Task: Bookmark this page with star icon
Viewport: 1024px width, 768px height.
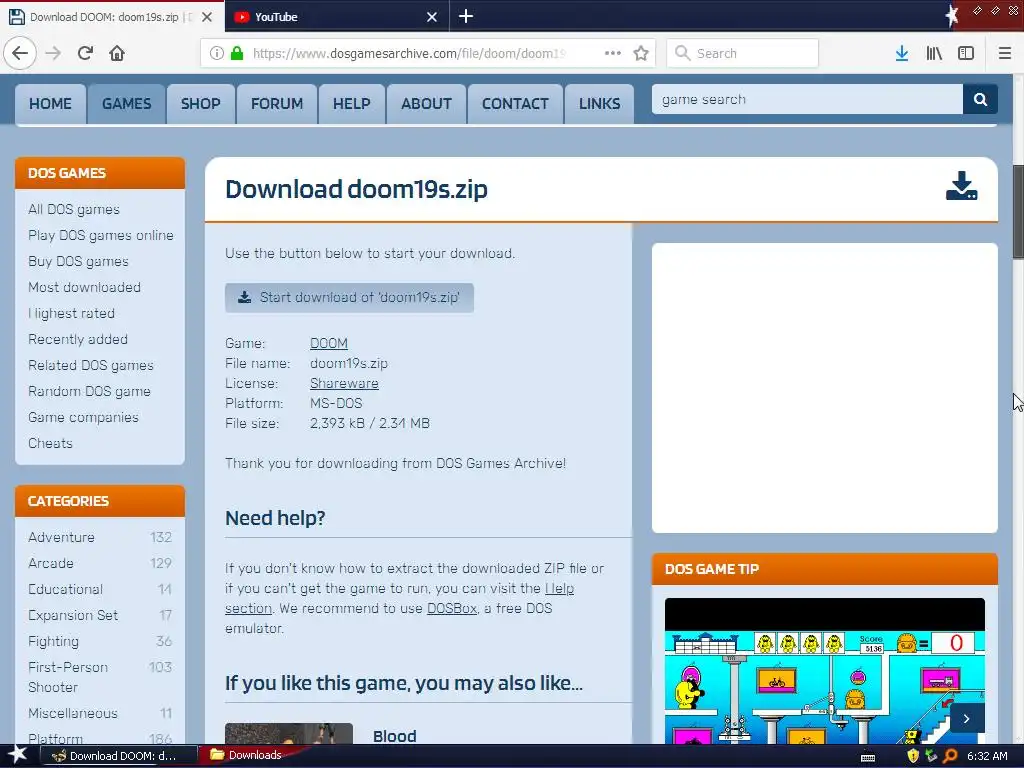Action: pos(641,54)
